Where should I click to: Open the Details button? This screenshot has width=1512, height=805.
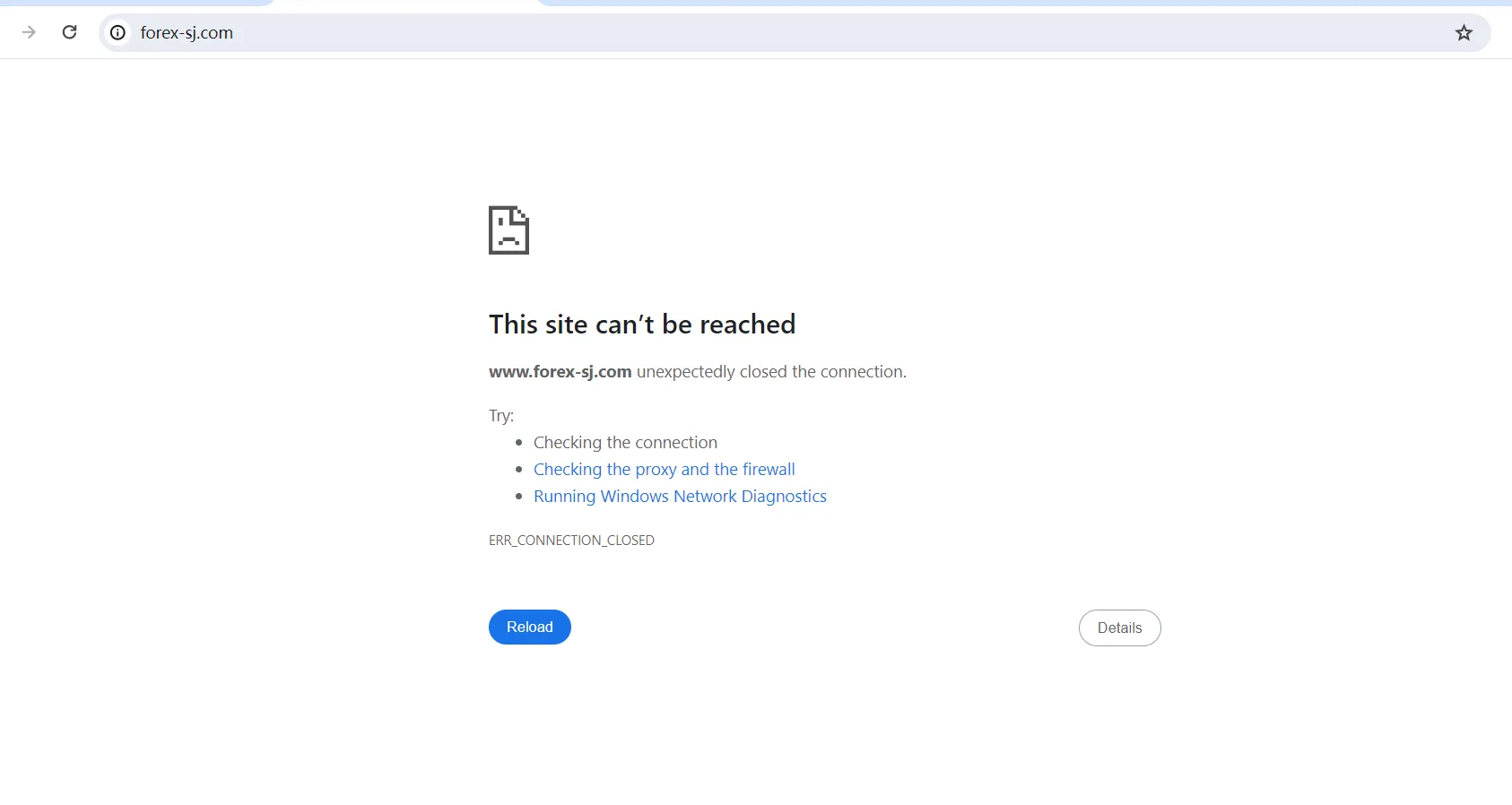(1119, 628)
